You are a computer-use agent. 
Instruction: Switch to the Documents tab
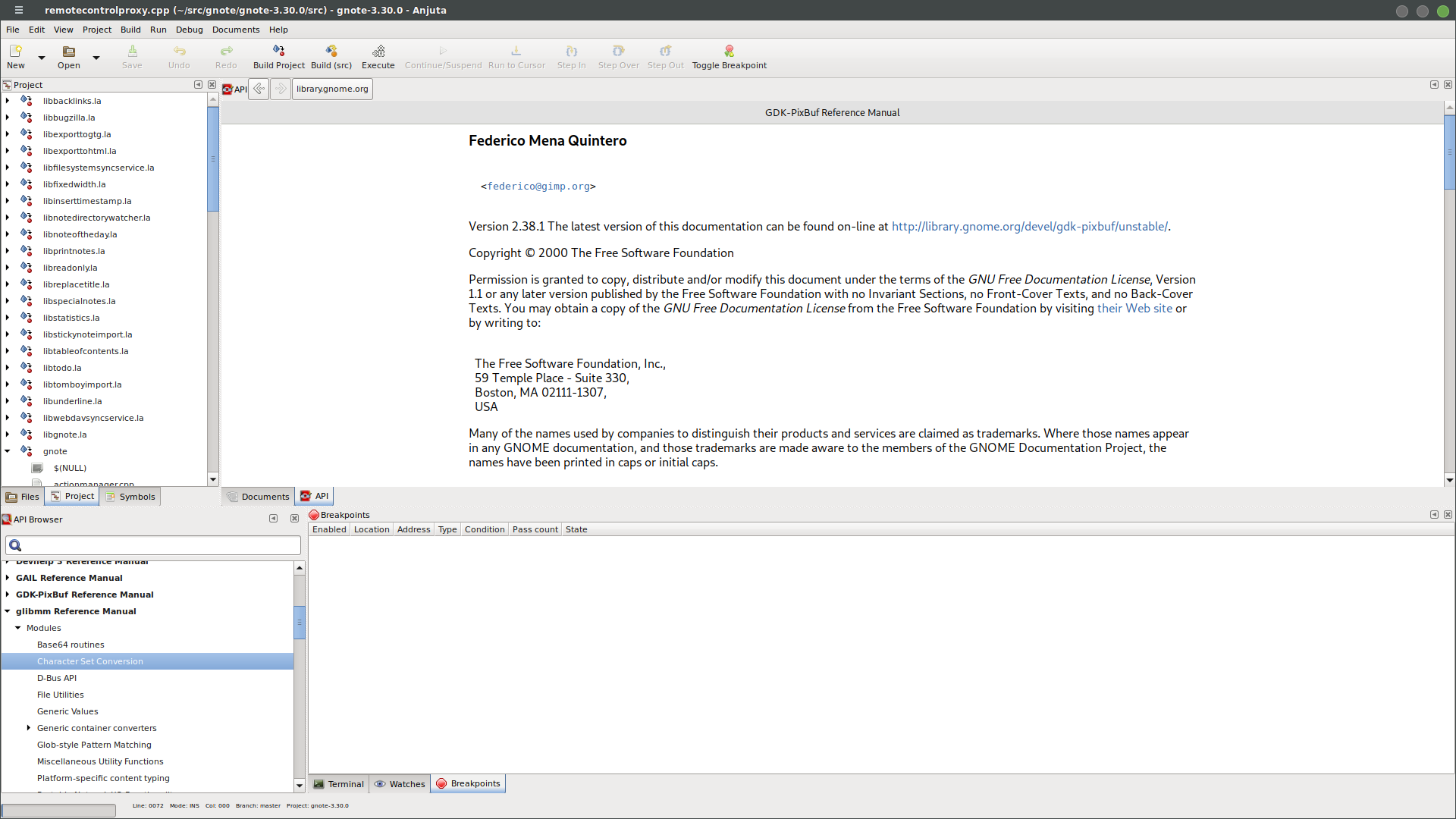click(x=258, y=497)
